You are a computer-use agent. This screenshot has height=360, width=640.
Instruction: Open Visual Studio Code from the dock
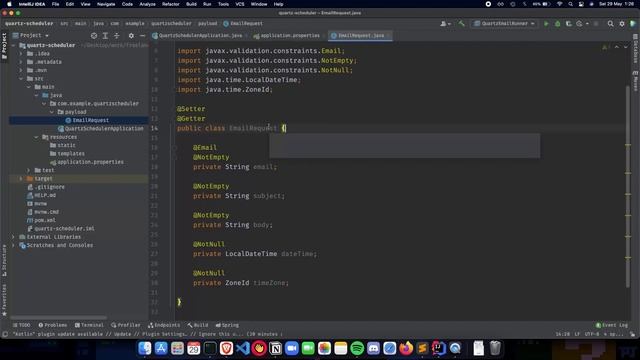click(x=243, y=348)
